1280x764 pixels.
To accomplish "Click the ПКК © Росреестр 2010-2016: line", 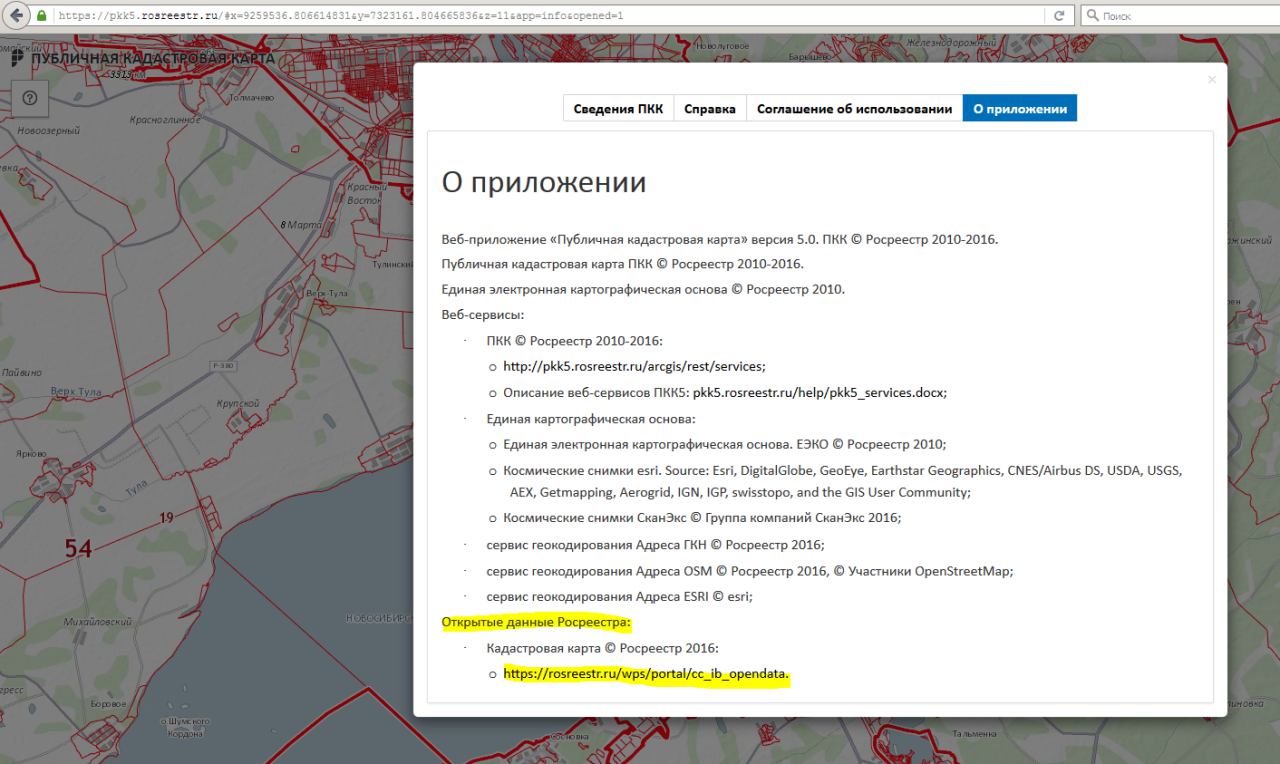I will 574,341.
